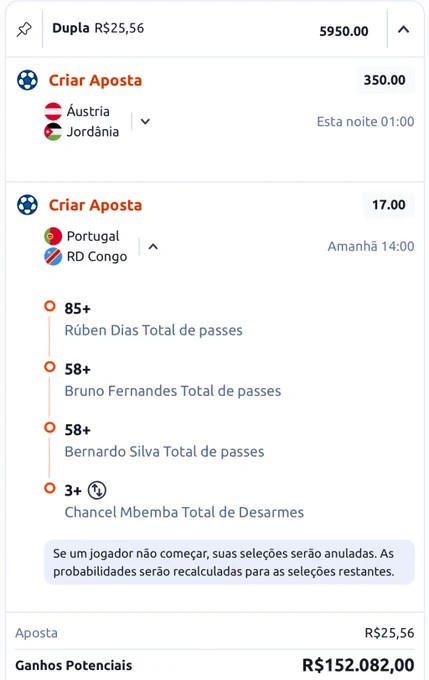429x680 pixels.
Task: Select the 85+ Rúben Dias selection circle
Action: tap(50, 306)
